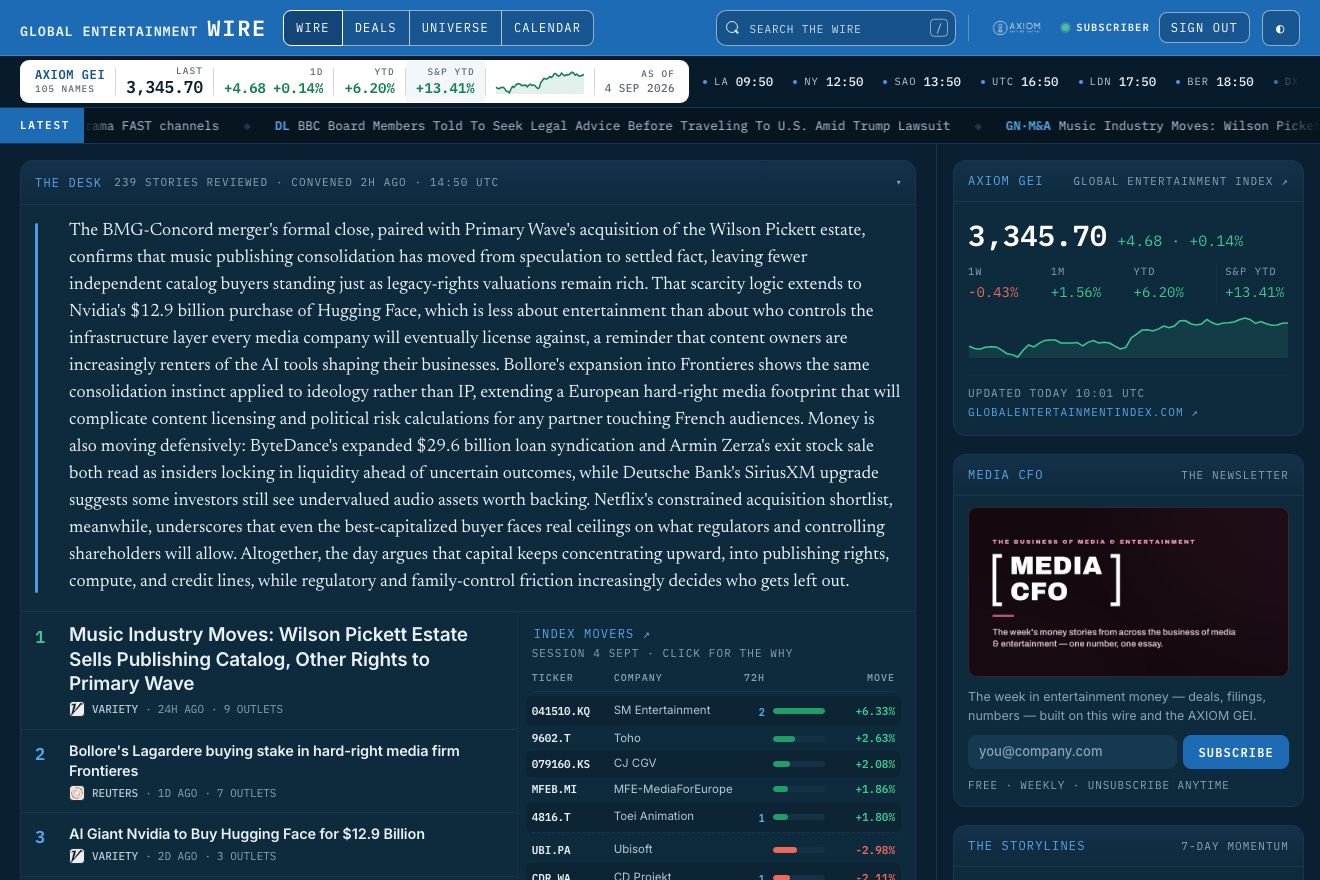This screenshot has width=1320, height=880.
Task: Open the Global Entertainment Index link
Action: click(1181, 182)
